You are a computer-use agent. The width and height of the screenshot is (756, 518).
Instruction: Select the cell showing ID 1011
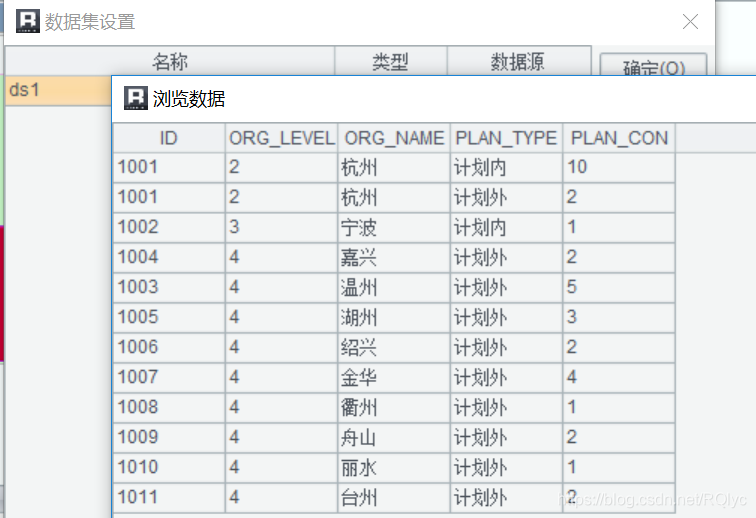[x=169, y=497]
